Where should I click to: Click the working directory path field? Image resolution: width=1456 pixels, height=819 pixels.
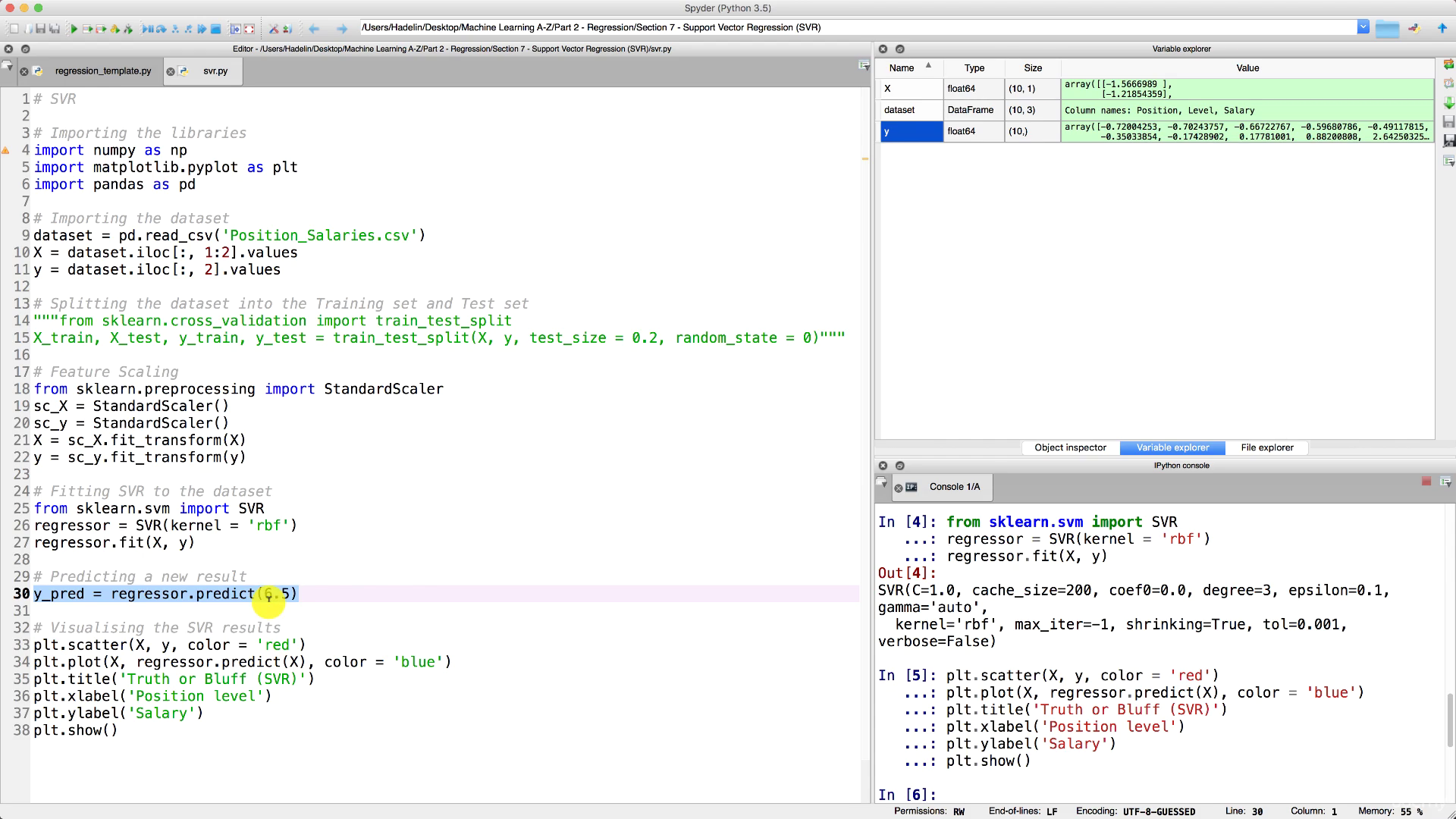(x=858, y=27)
